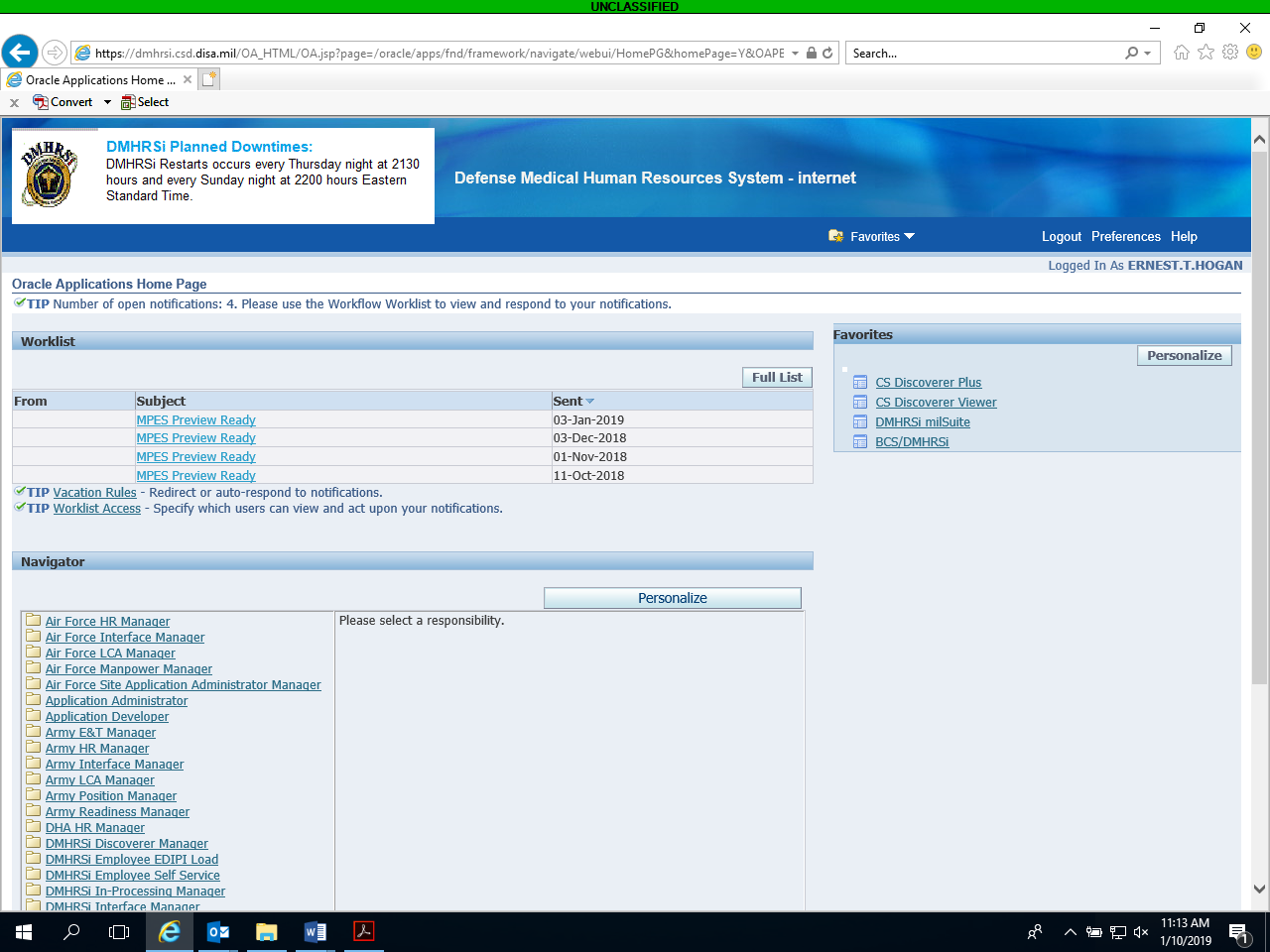Open MPES Preview Ready sent 03-Jan-2019
This screenshot has width=1270, height=952.
(195, 419)
